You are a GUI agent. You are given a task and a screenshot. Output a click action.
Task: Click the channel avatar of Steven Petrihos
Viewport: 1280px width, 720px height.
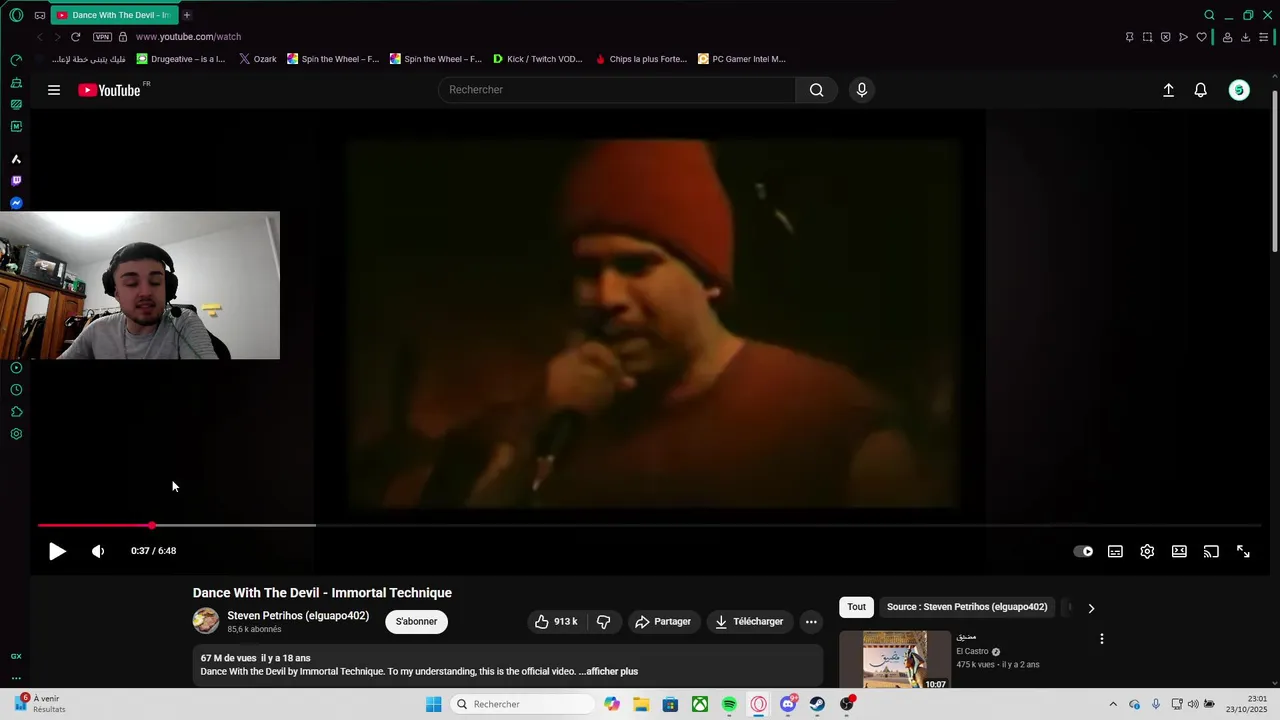point(206,621)
